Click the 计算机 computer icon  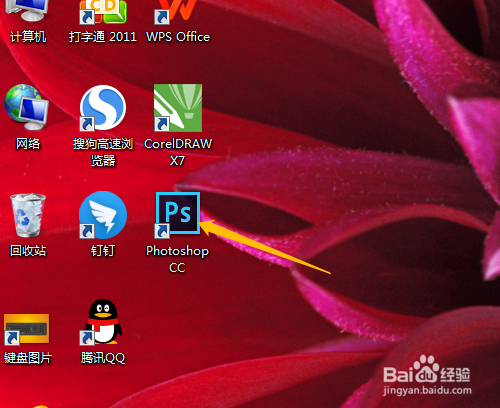28,11
